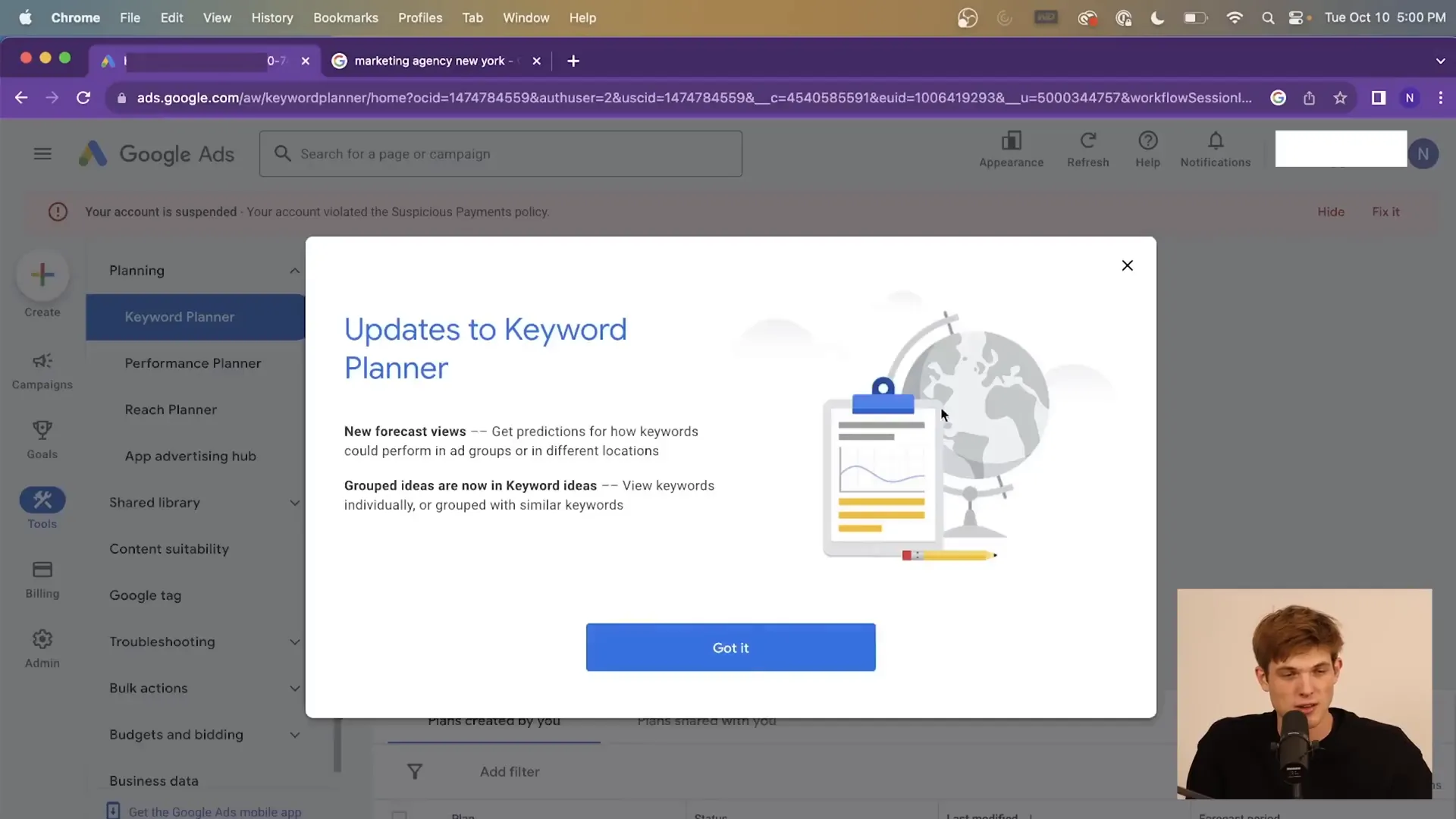Viewport: 1456px width, 819px height.
Task: Expand Shared library section
Action: [294, 503]
